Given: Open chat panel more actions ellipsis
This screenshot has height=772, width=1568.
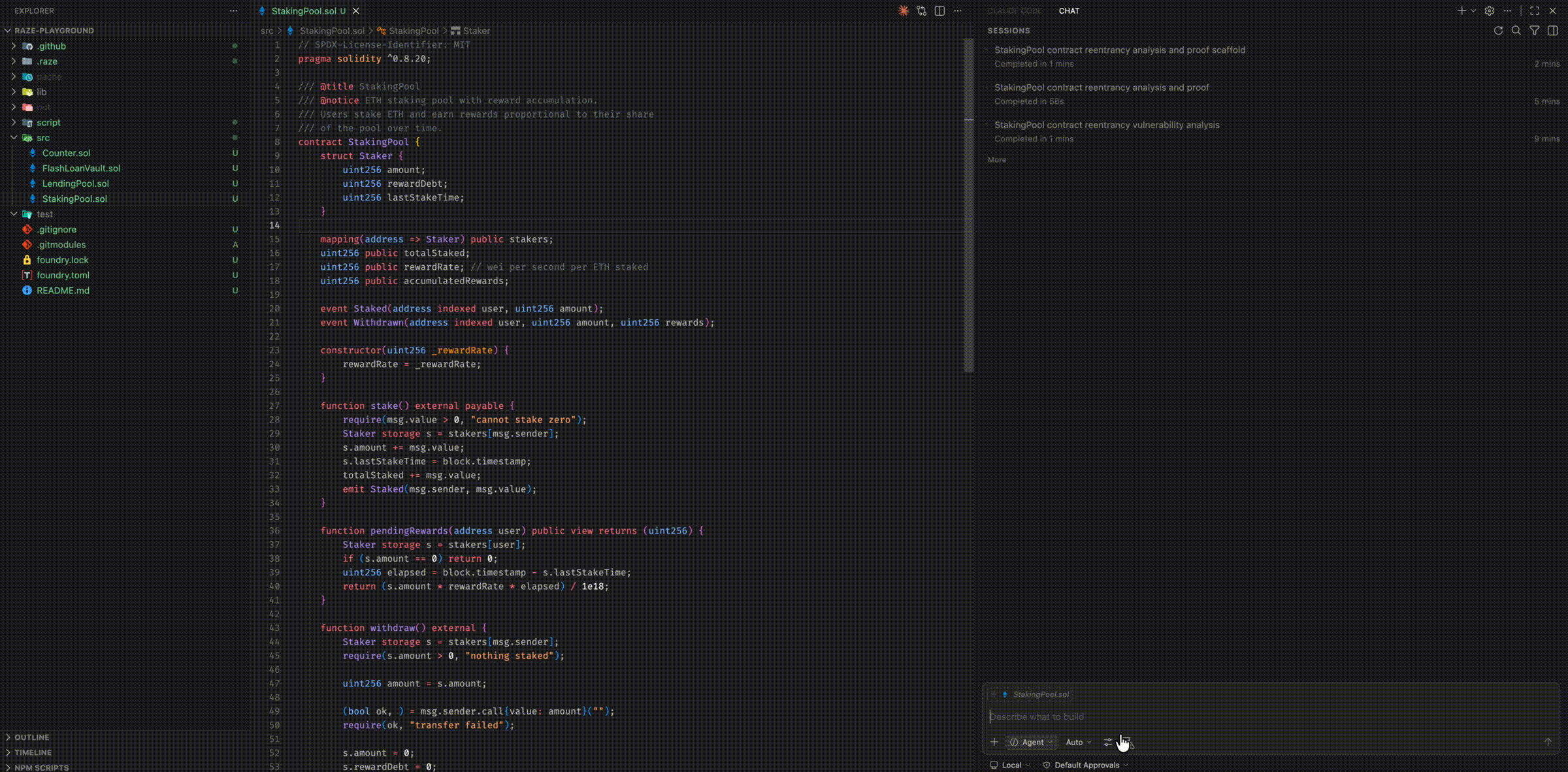Looking at the screenshot, I should pos(1507,11).
